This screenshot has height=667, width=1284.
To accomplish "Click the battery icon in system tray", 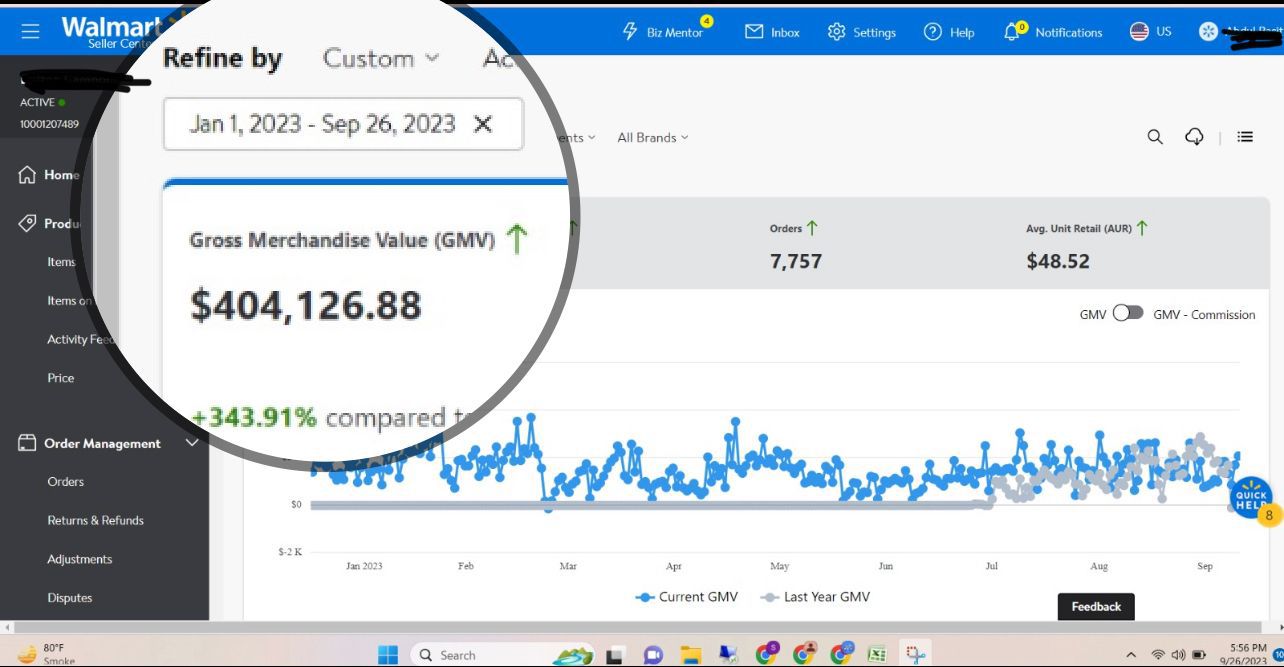I will pos(1199,655).
